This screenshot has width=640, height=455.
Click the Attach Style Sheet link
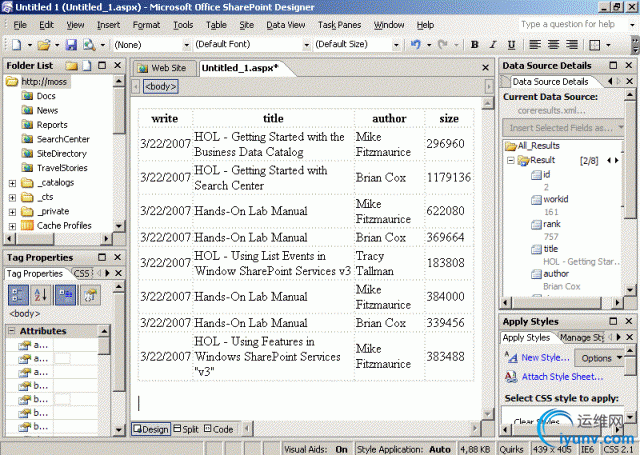pos(562,377)
